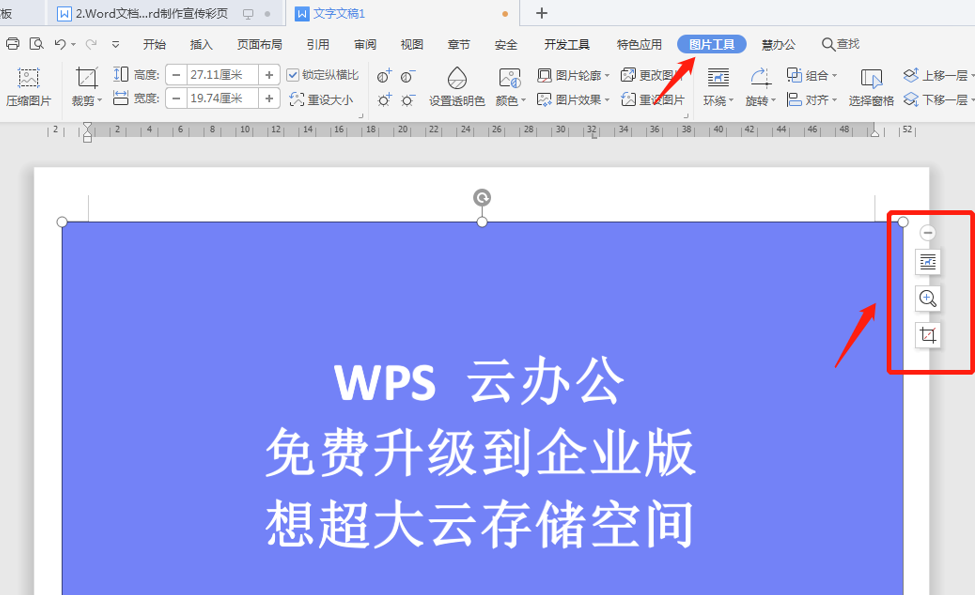Image resolution: width=975 pixels, height=595 pixels.
Task: Decrease the picture width with minus button
Action: [177, 98]
